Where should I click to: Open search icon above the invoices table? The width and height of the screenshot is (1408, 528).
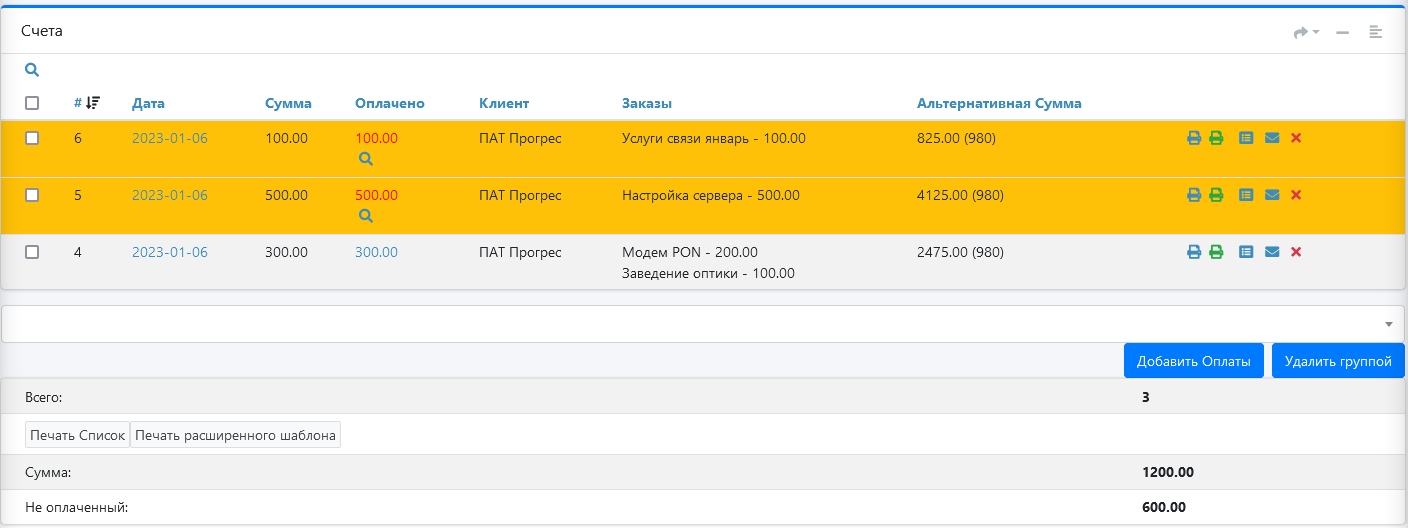pyautogui.click(x=32, y=70)
